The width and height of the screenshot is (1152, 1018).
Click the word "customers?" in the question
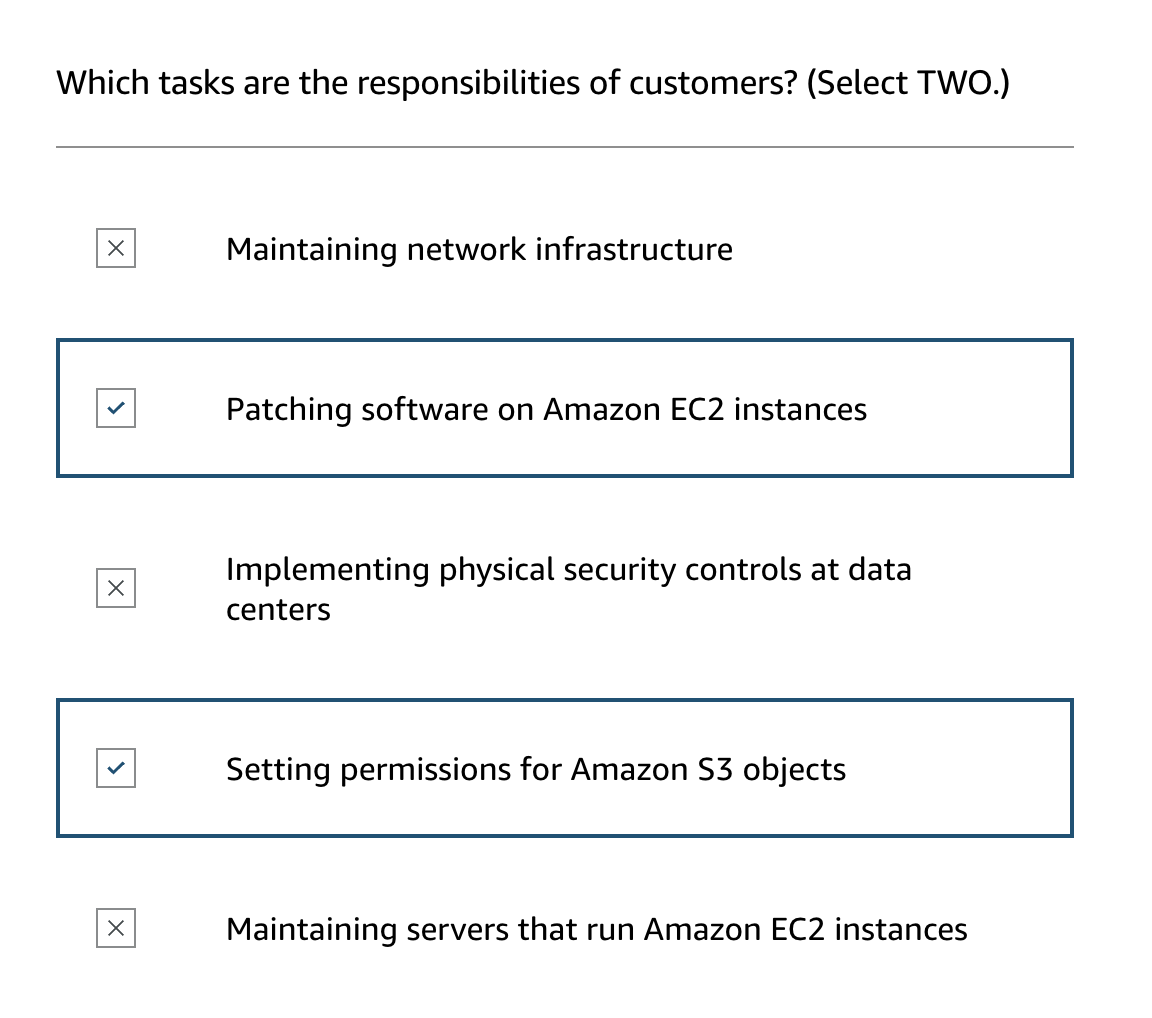[x=713, y=83]
